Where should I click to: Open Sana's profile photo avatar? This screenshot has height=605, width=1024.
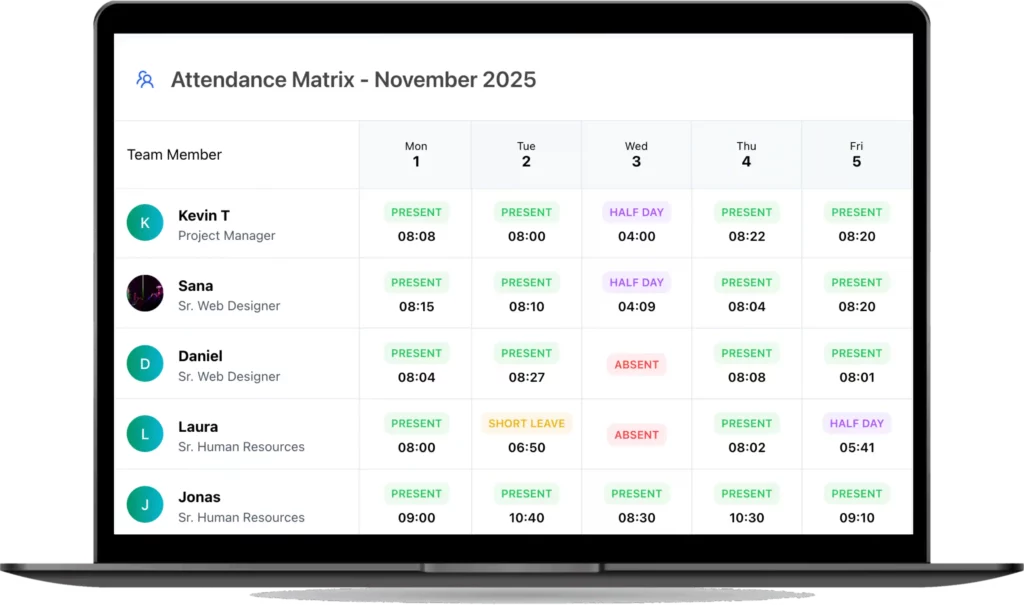pyautogui.click(x=145, y=294)
